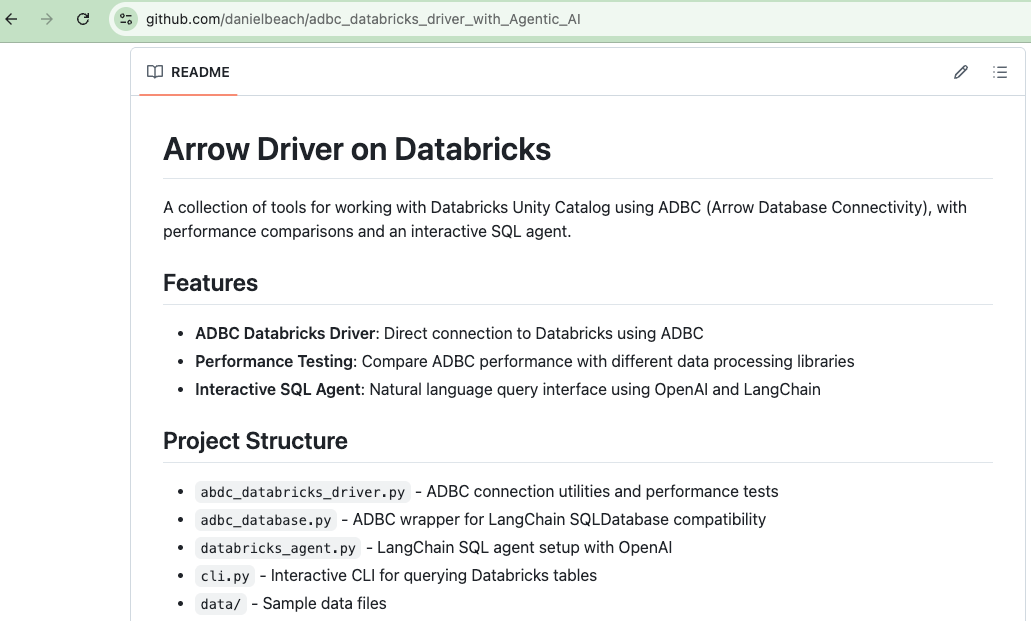The height and width of the screenshot is (621, 1031).
Task: Click the databricks_agent.py code label
Action: (x=277, y=548)
